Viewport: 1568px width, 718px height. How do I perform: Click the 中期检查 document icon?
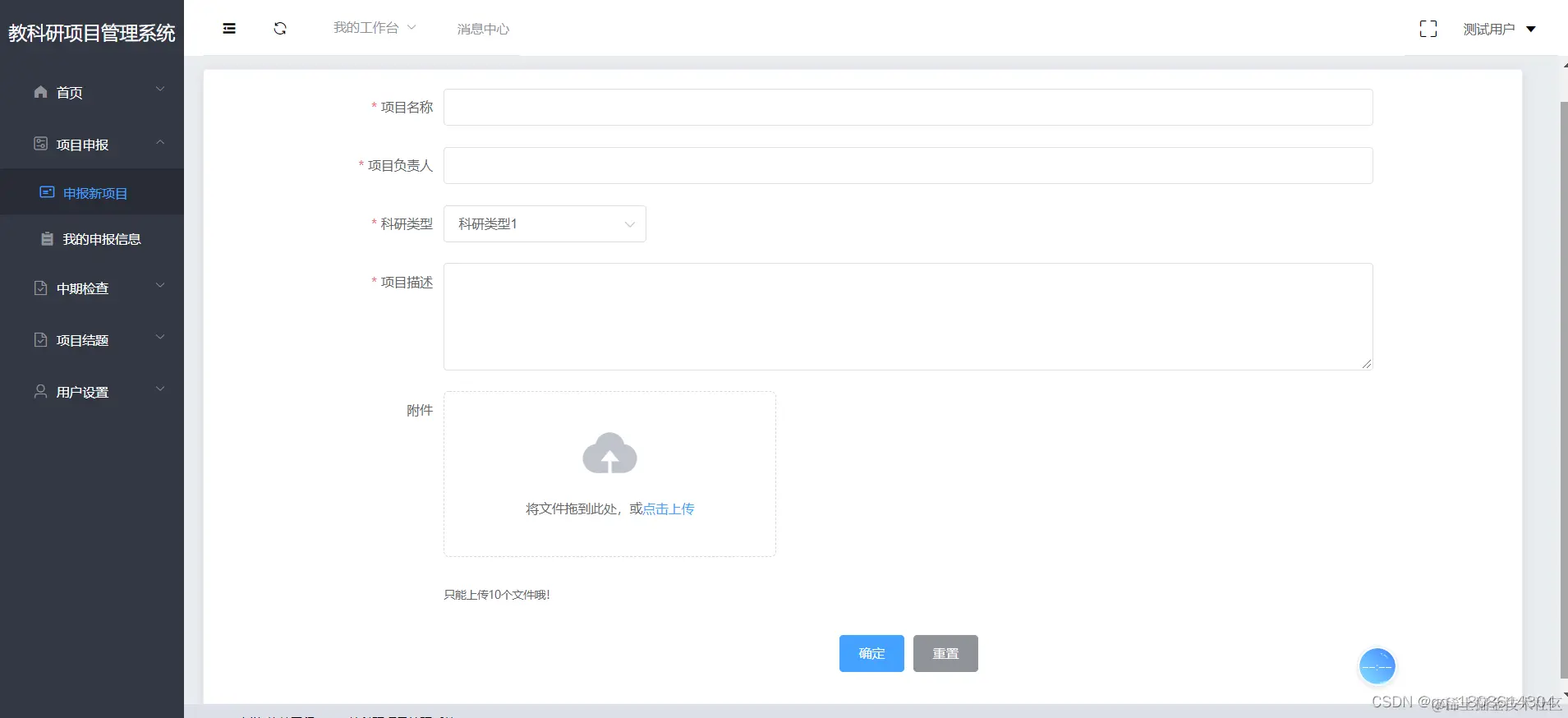(40, 288)
